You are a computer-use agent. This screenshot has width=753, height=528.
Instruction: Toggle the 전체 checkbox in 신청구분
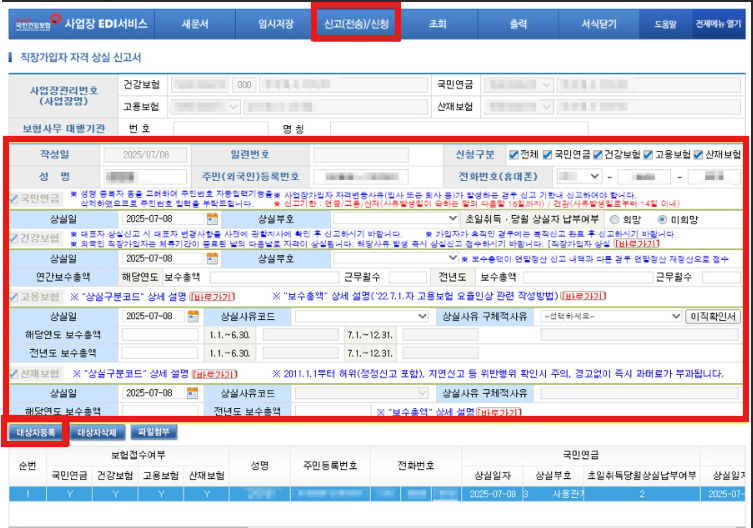513,155
